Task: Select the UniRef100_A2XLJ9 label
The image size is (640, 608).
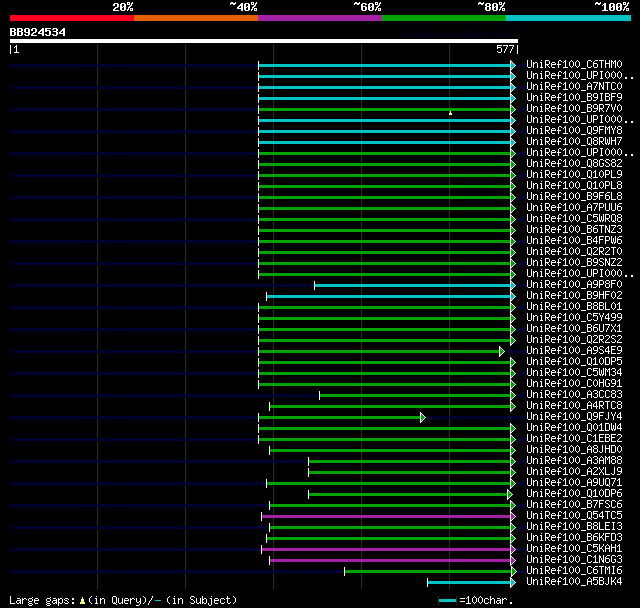Action: coord(574,472)
